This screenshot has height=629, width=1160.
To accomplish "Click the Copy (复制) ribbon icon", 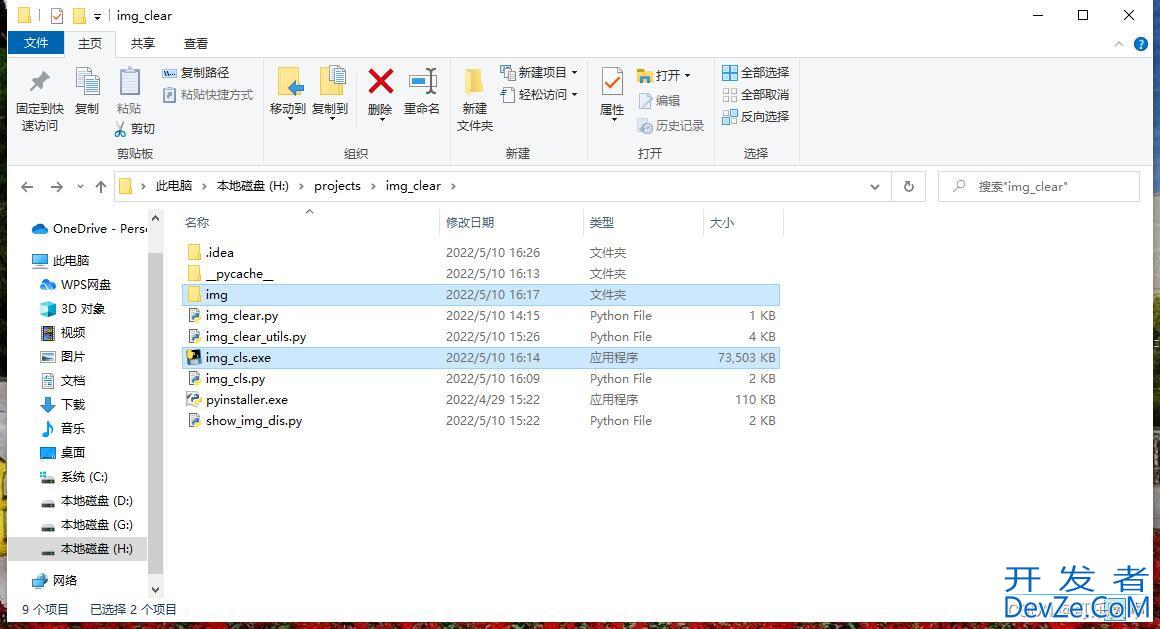I will click(x=87, y=81).
